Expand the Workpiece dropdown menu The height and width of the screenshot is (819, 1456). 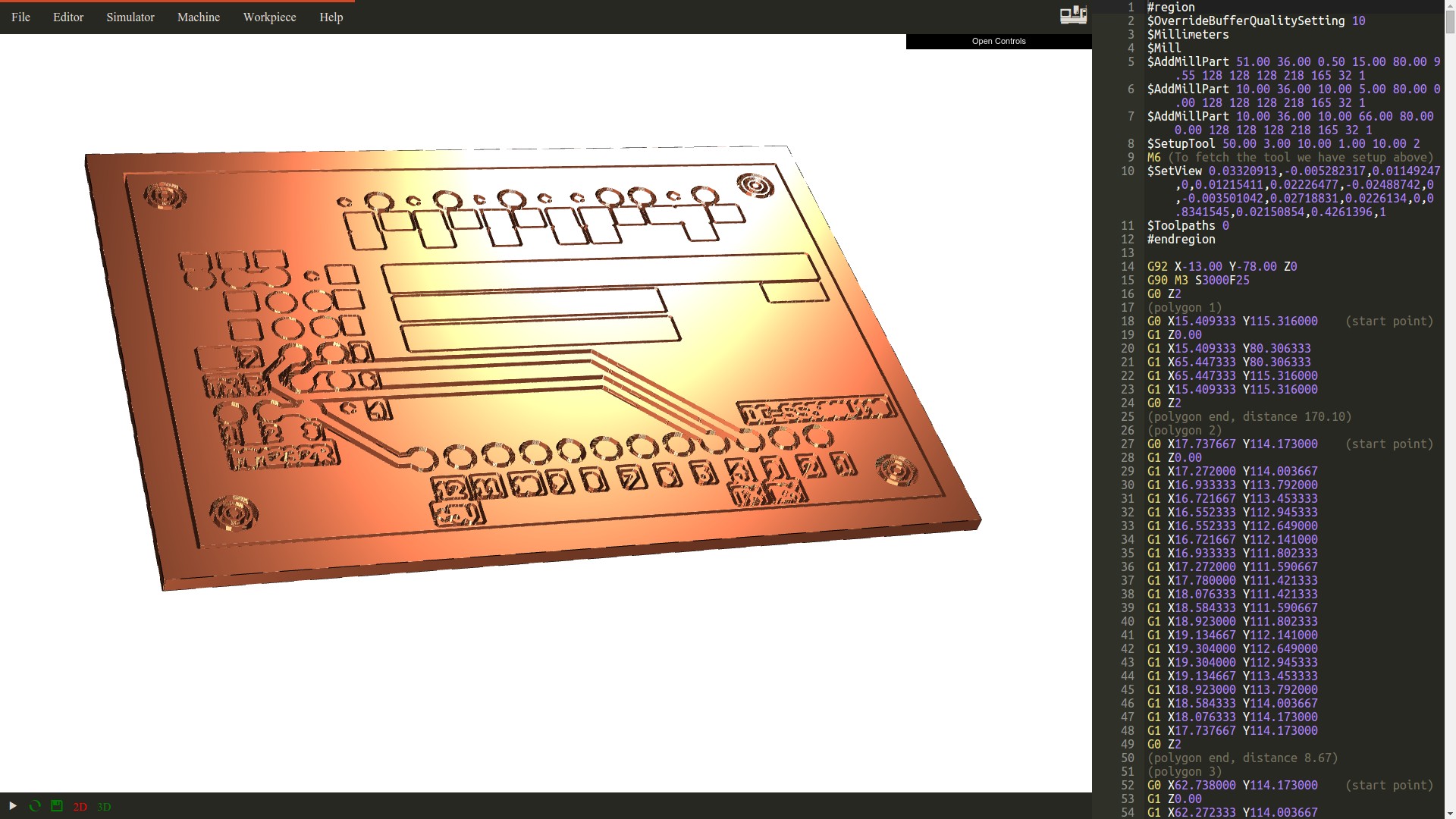pyautogui.click(x=269, y=17)
